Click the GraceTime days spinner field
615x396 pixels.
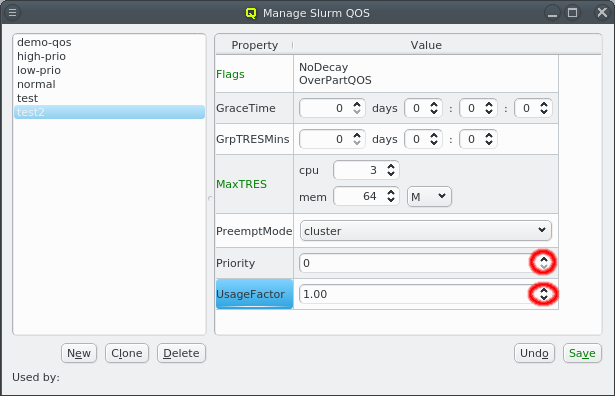(x=332, y=108)
